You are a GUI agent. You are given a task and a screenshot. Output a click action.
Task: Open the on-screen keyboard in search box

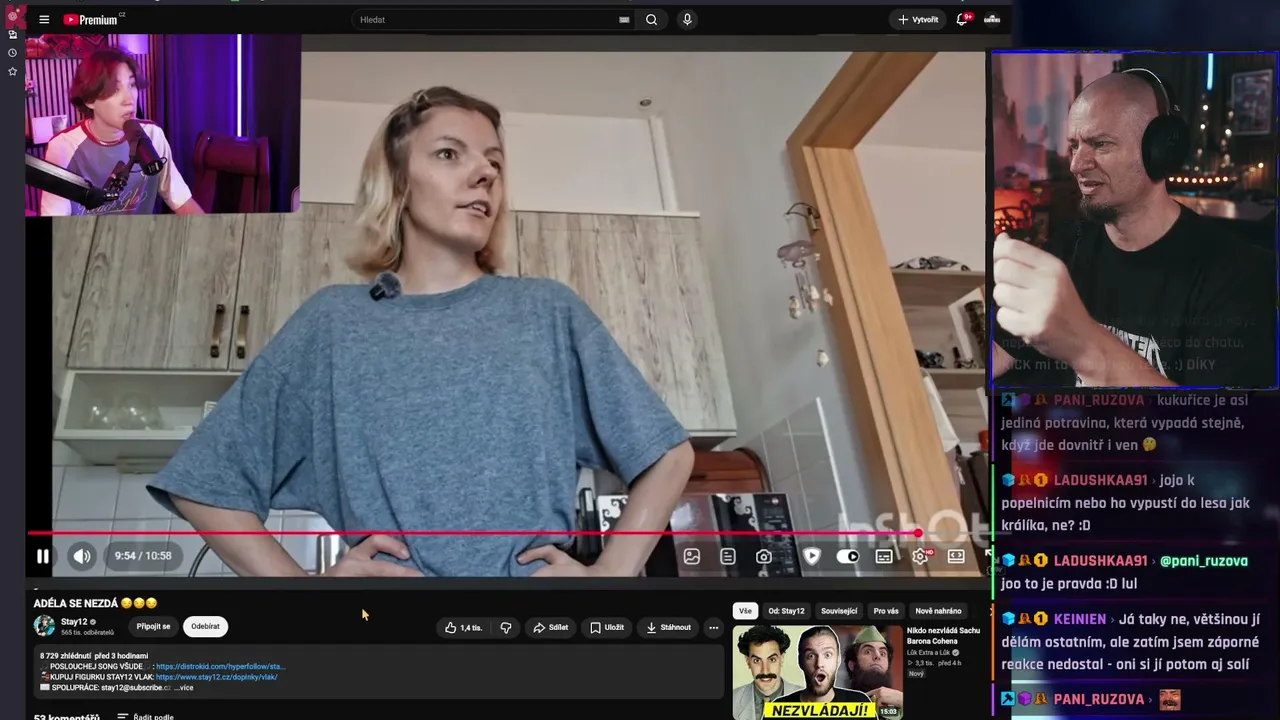pyautogui.click(x=624, y=20)
